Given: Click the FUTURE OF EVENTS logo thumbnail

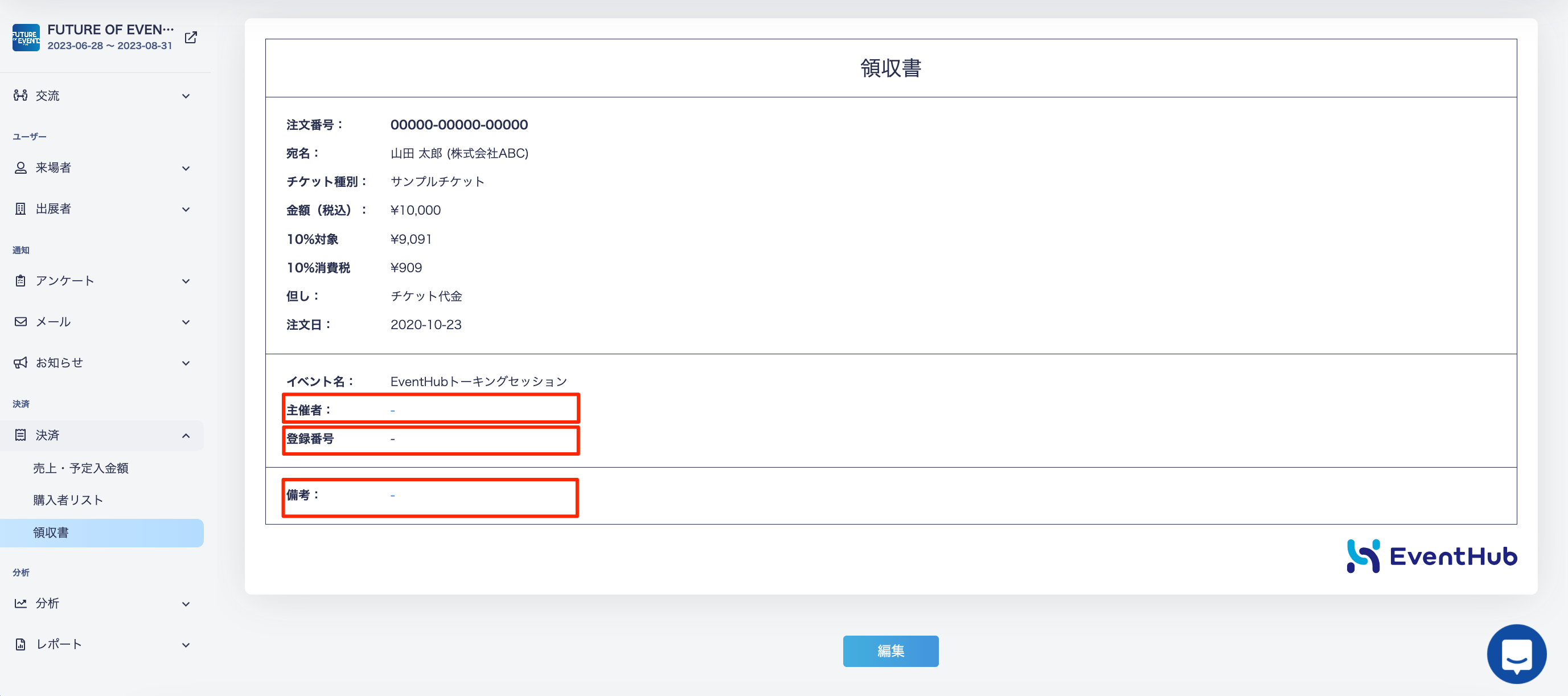Looking at the screenshot, I should (26, 38).
